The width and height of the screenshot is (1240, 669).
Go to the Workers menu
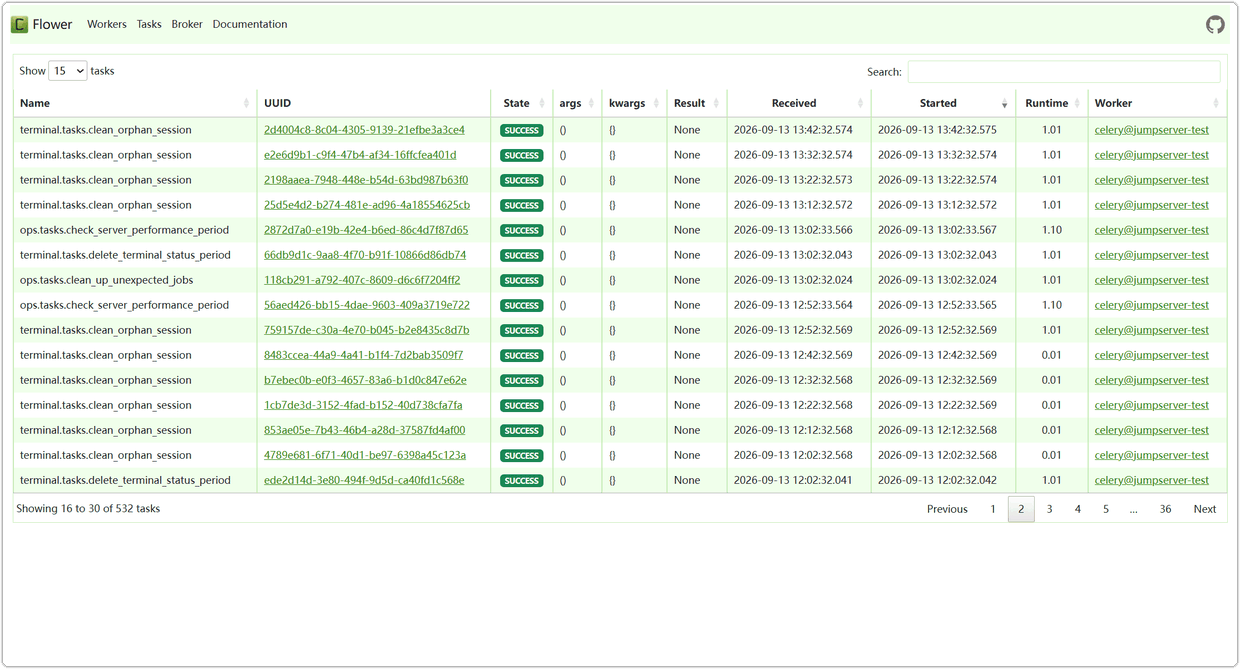pos(107,25)
